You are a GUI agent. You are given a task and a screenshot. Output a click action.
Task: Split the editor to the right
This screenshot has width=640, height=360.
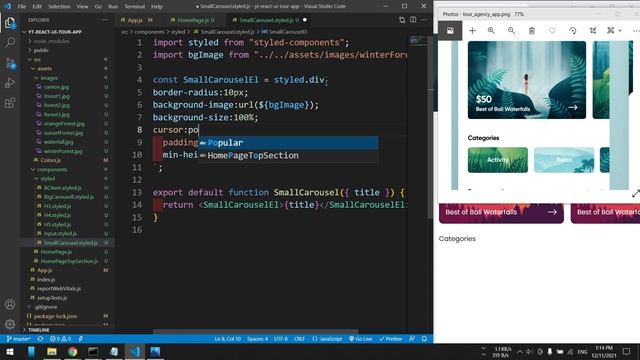pos(413,20)
